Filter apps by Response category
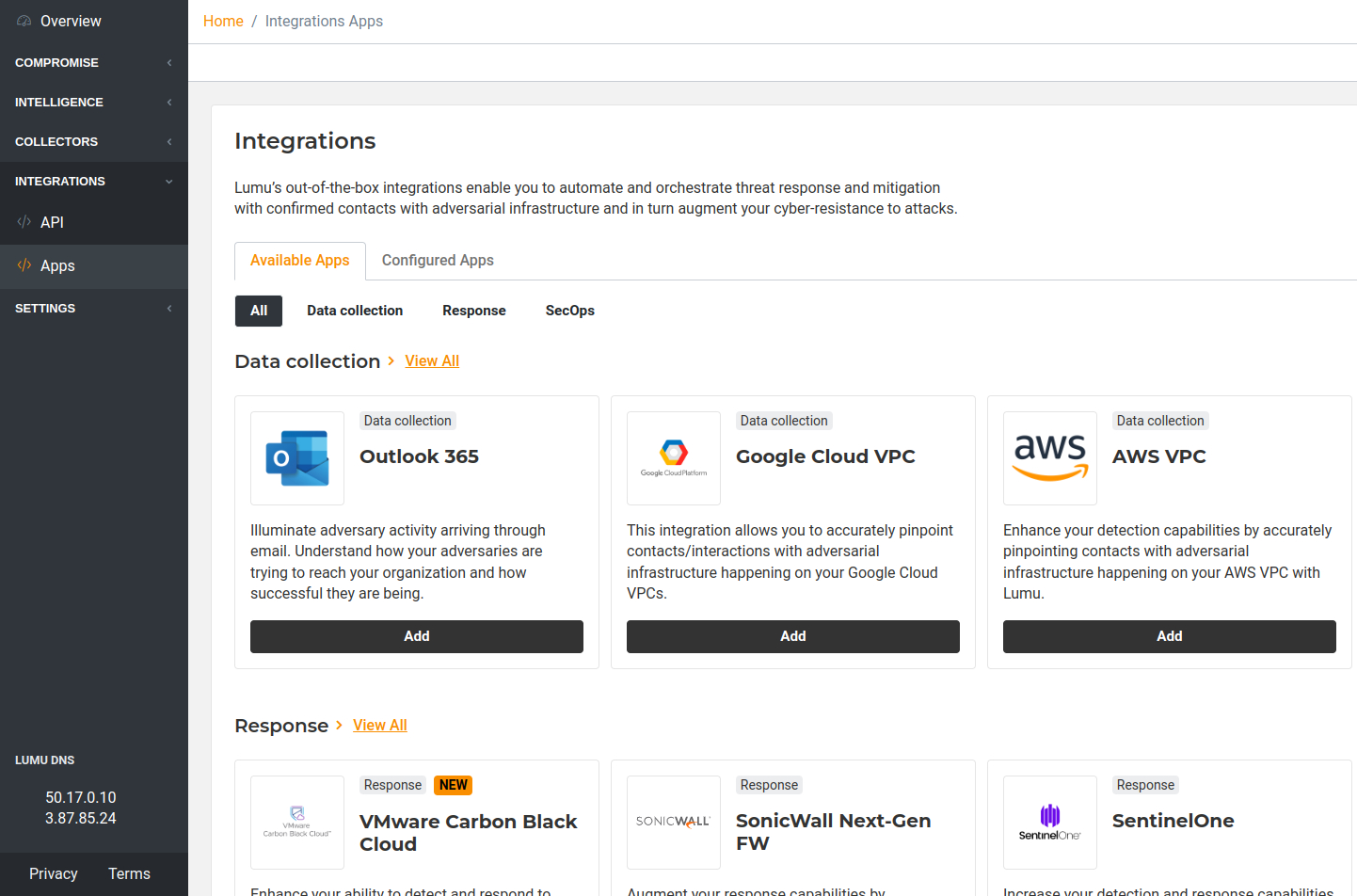Image resolution: width=1357 pixels, height=896 pixels. [x=473, y=311]
